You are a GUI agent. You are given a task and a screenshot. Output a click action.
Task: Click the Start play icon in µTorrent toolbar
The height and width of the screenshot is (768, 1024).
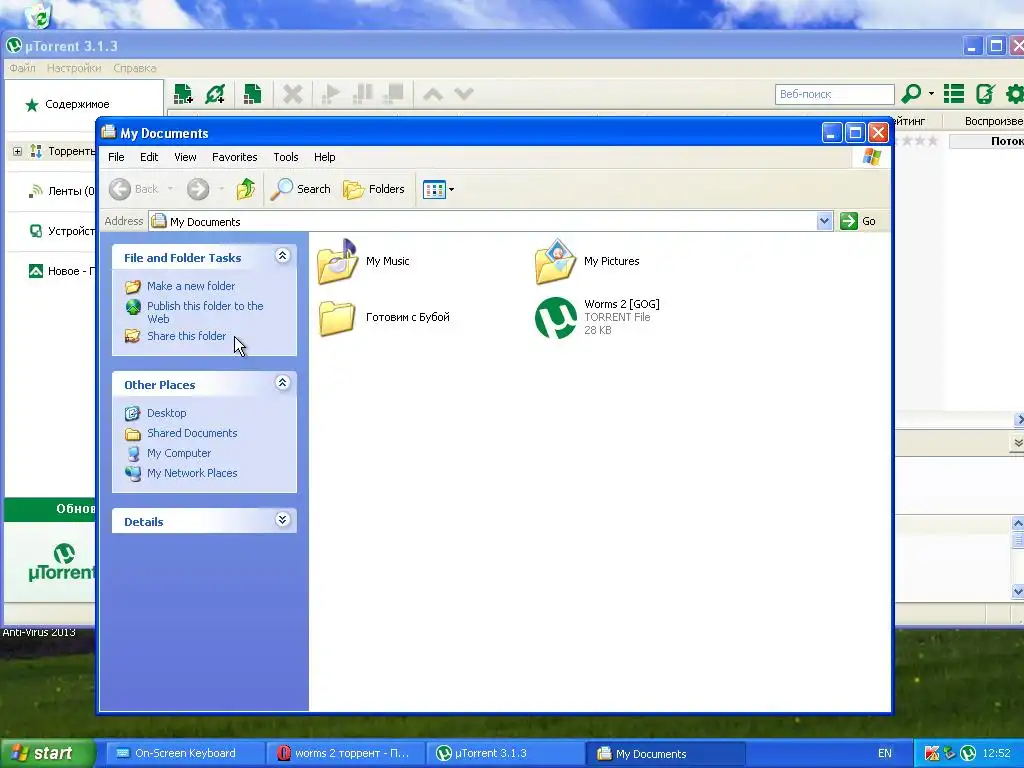coord(331,94)
